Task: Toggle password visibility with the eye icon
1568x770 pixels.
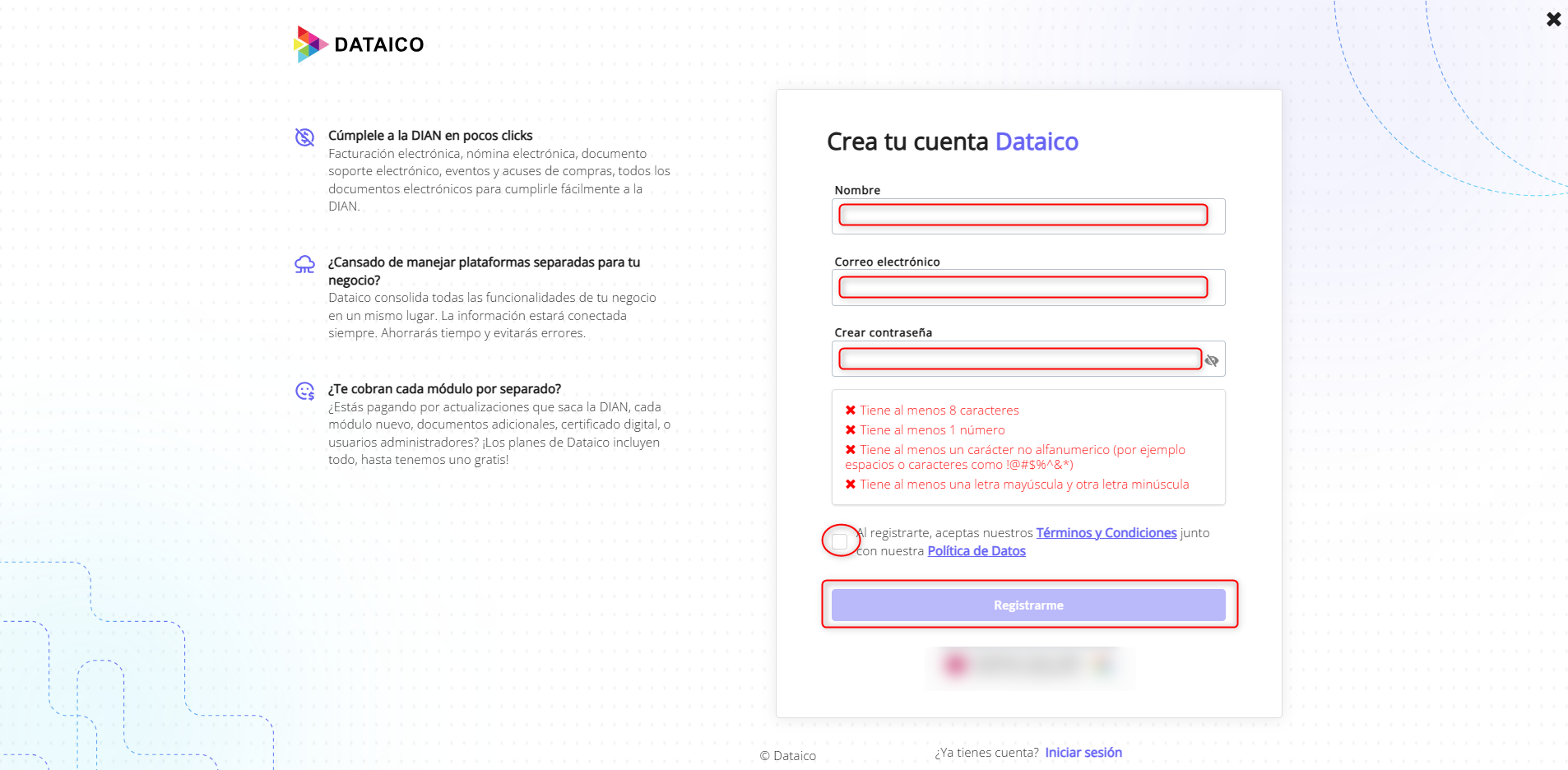Action: click(x=1213, y=359)
